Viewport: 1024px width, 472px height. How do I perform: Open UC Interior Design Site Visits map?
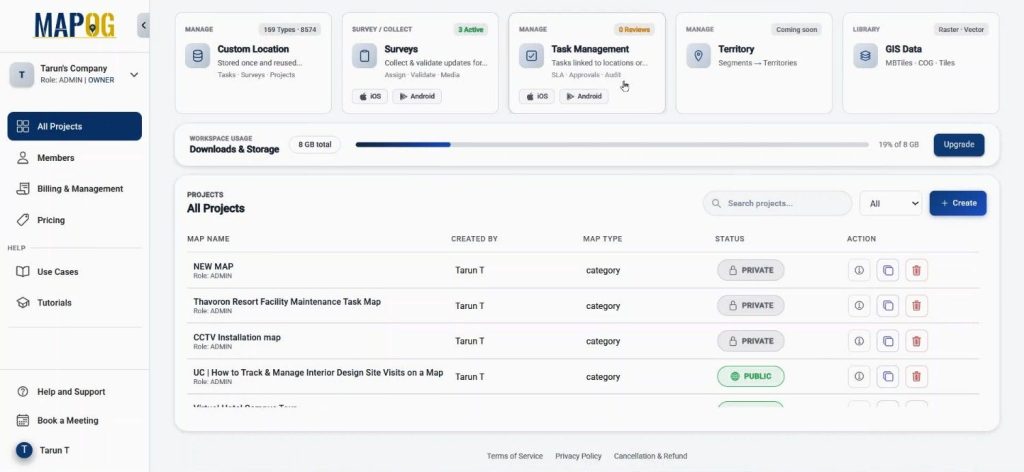coord(318,373)
